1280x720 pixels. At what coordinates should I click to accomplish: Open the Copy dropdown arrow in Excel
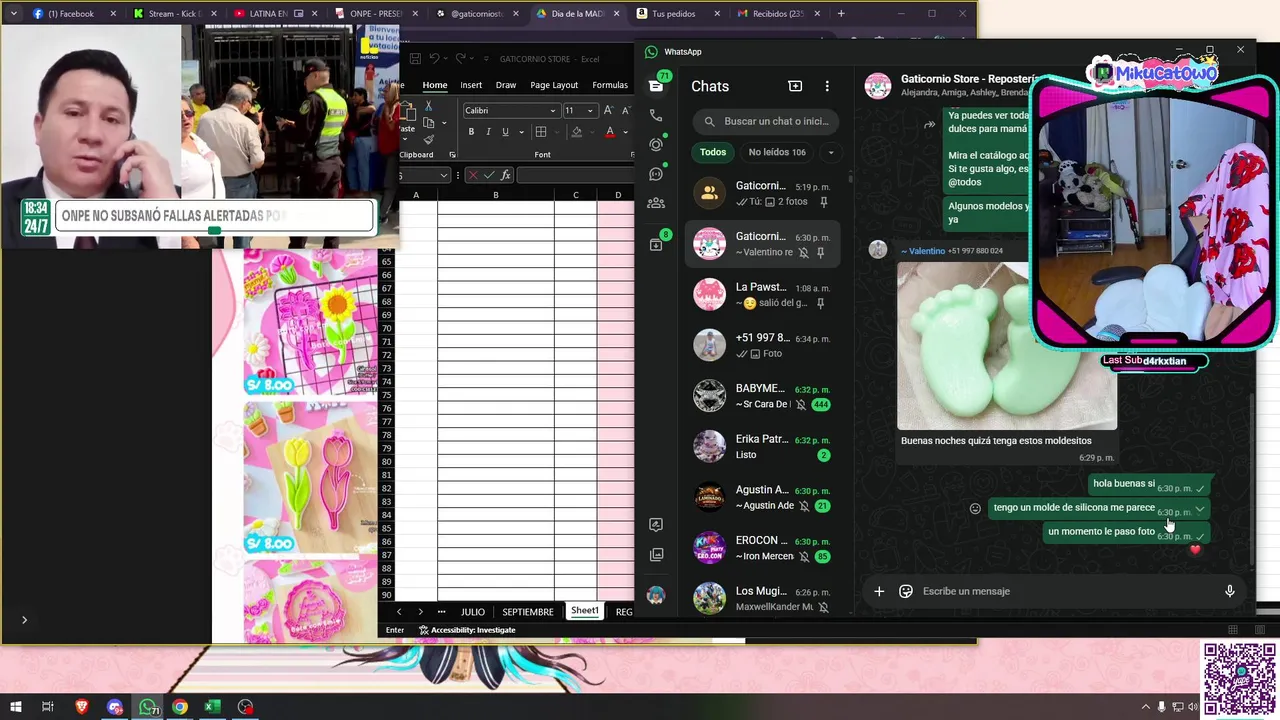click(443, 123)
